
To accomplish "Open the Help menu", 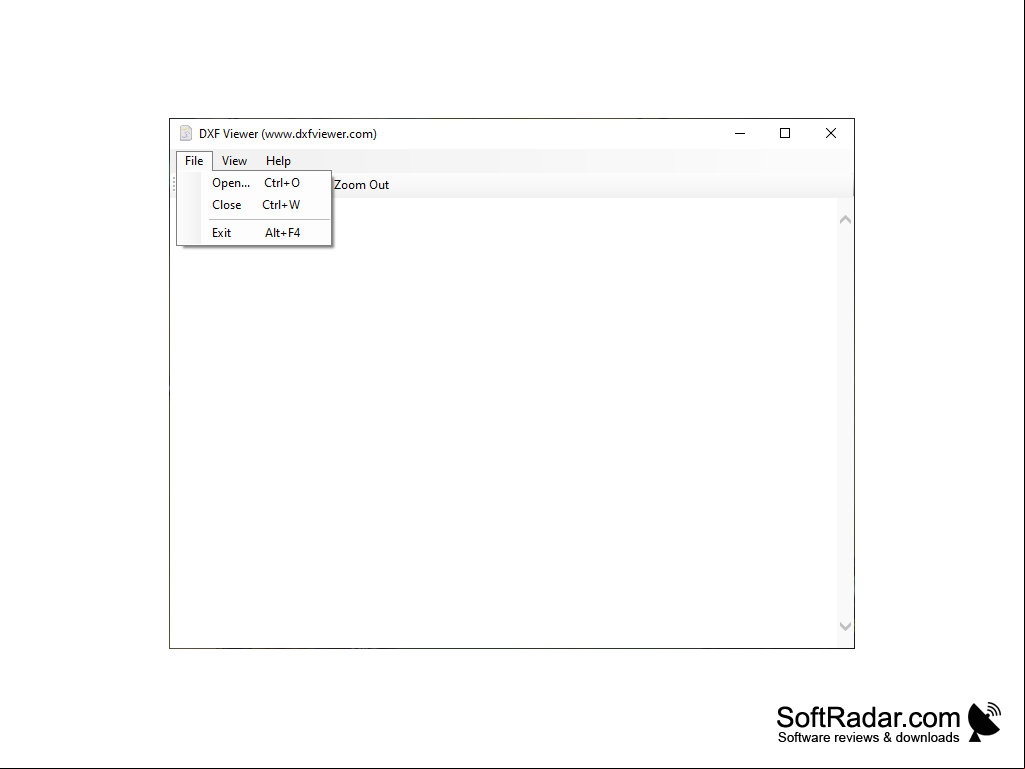I will [x=278, y=161].
